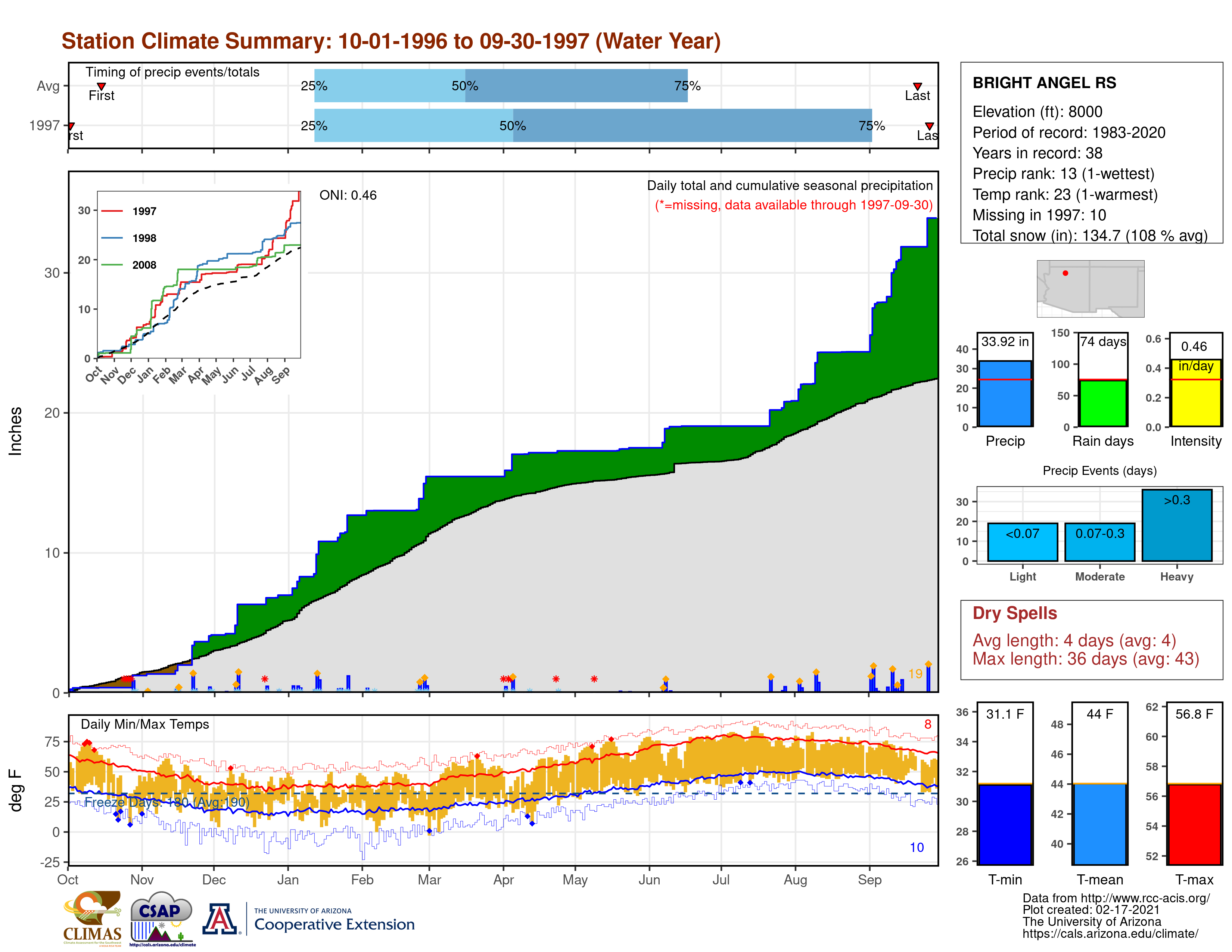The height and width of the screenshot is (952, 1232).
Task: Click the 'Dry Spells' heading
Action: [1014, 613]
